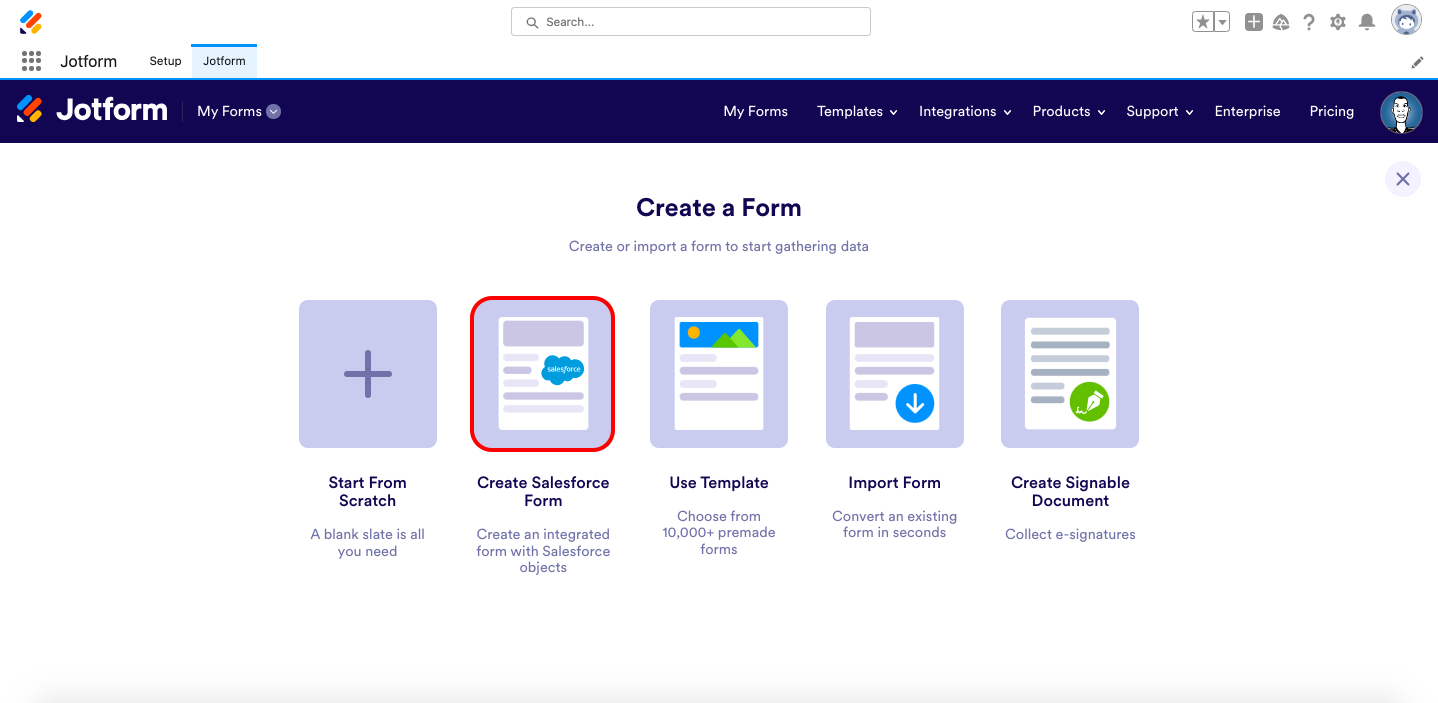Screen dimensions: 1438x703
Task: Click the Import Form title text
Action: (x=895, y=483)
